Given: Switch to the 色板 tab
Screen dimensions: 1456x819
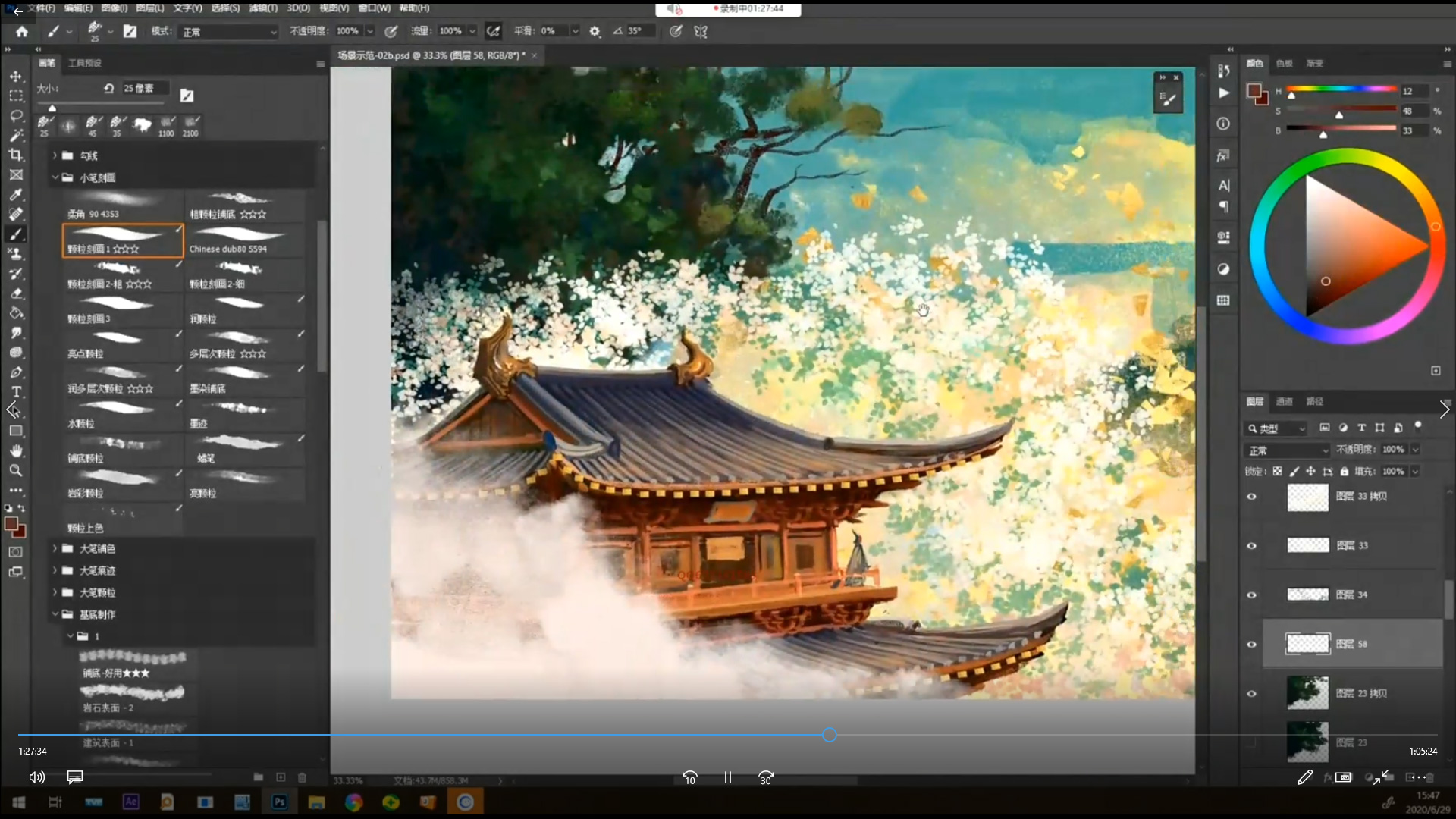Looking at the screenshot, I should point(1285,63).
